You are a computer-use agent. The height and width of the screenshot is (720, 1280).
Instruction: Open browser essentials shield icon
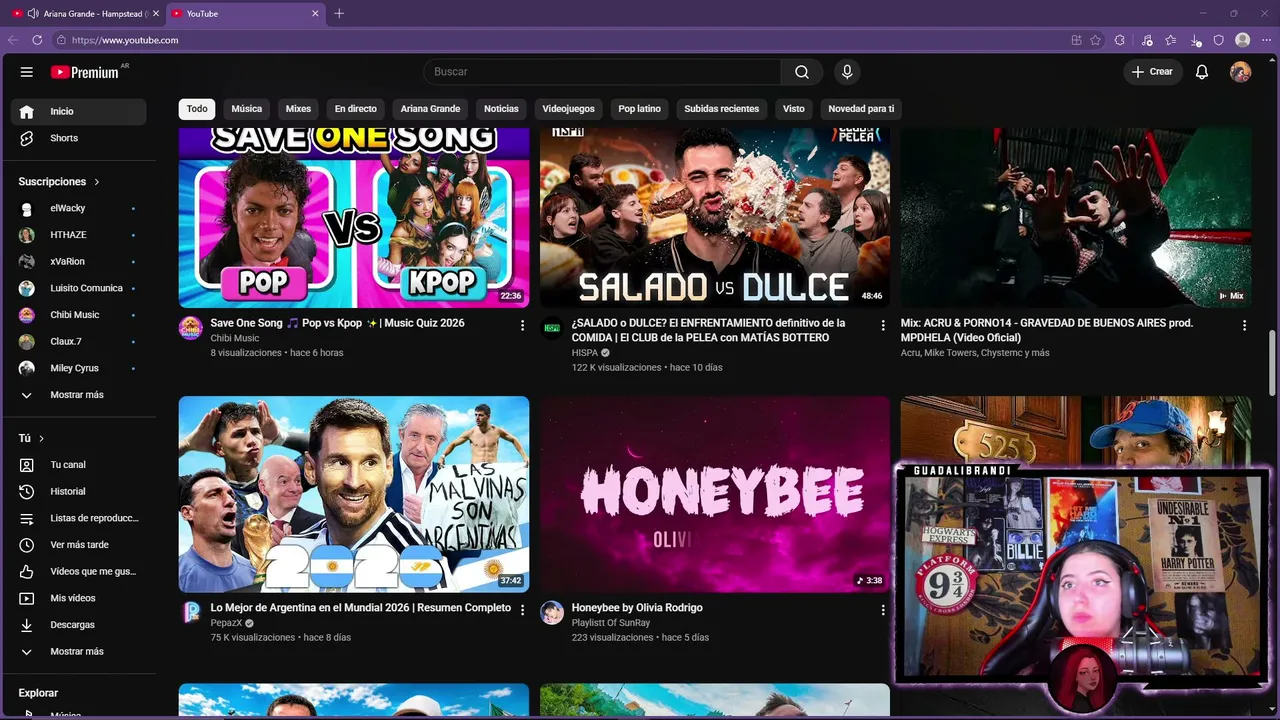(1219, 40)
